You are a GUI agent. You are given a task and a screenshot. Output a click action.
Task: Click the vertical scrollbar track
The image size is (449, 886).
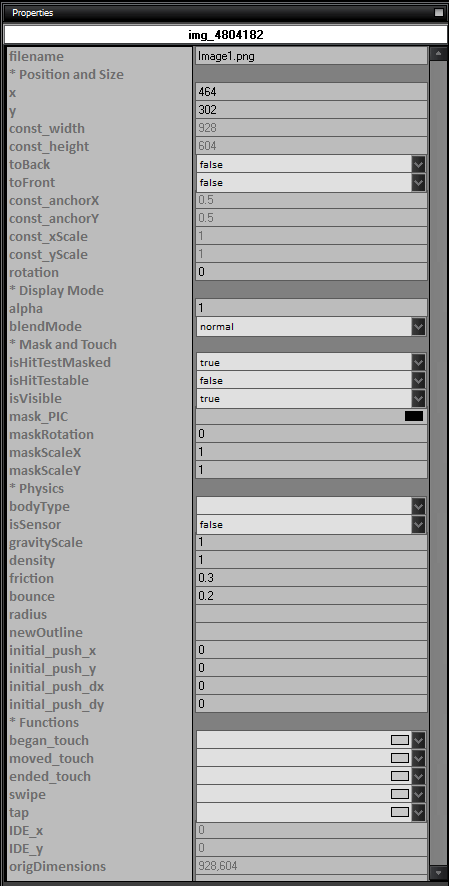point(438,463)
